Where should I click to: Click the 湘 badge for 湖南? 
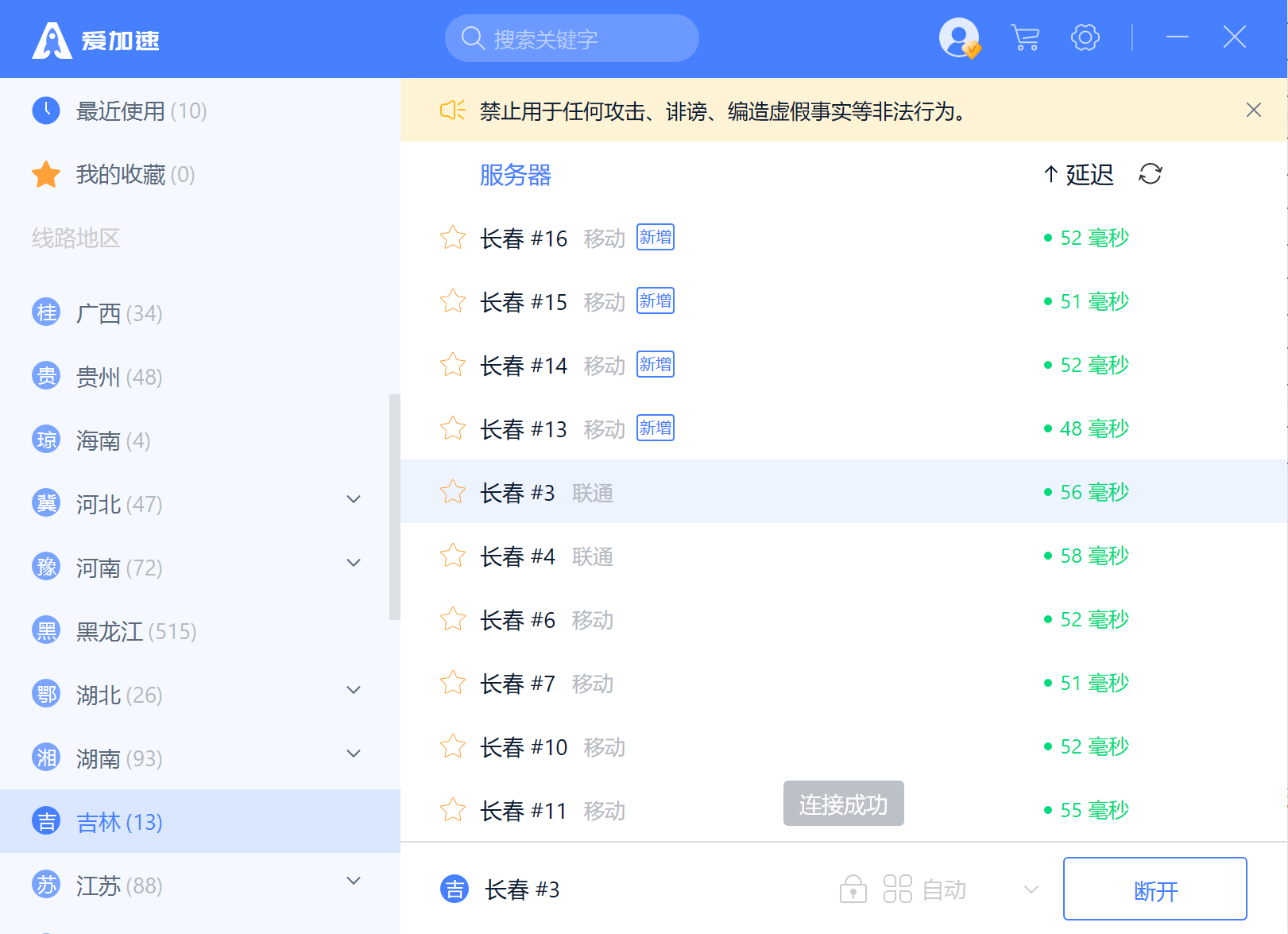point(46,758)
